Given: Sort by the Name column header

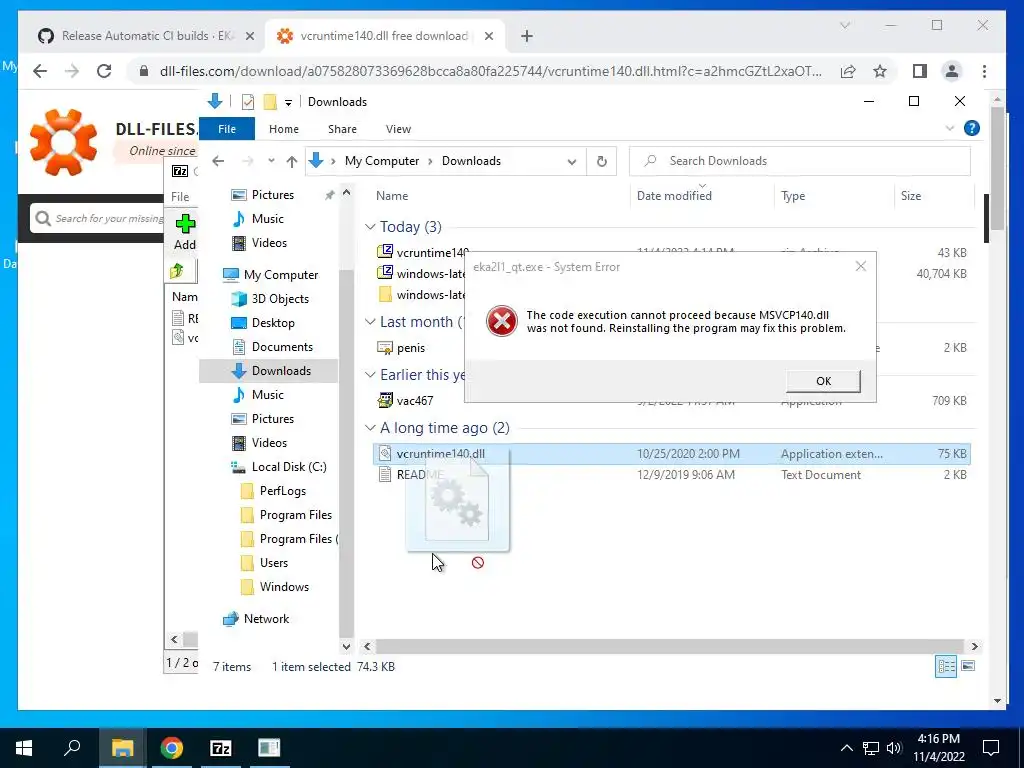Looking at the screenshot, I should (x=392, y=195).
